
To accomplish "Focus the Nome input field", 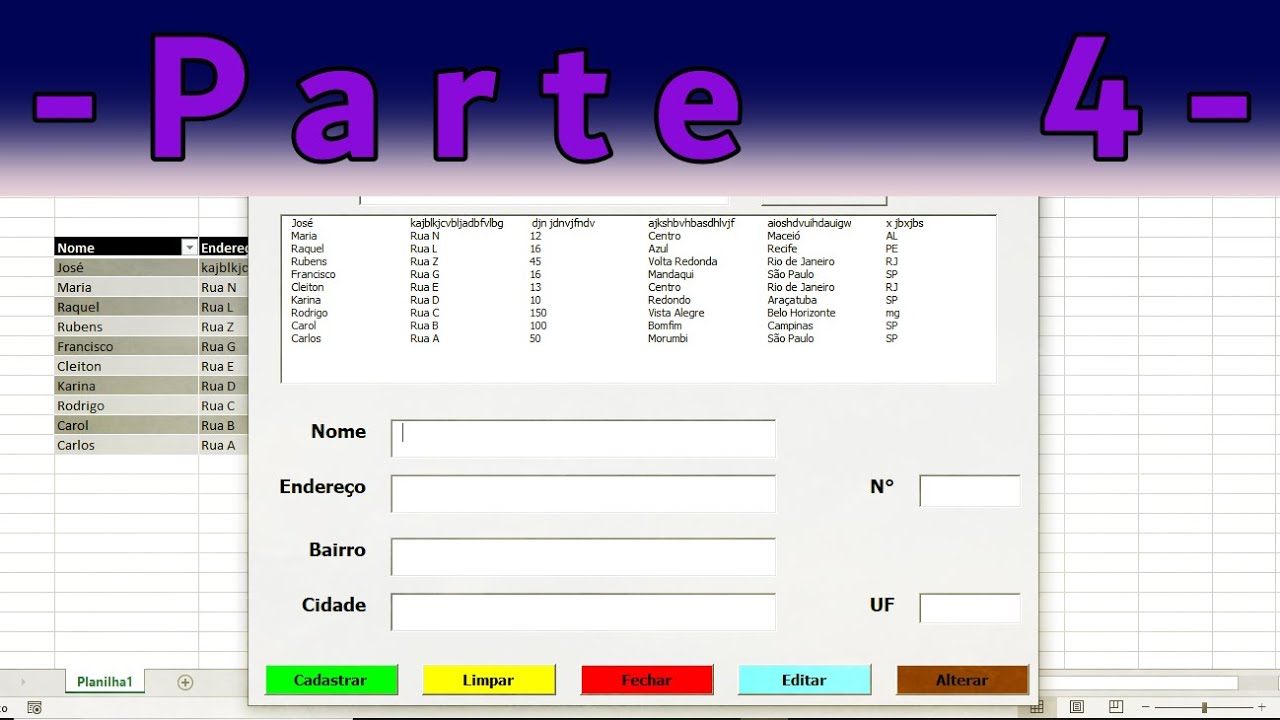I will pyautogui.click(x=583, y=438).
